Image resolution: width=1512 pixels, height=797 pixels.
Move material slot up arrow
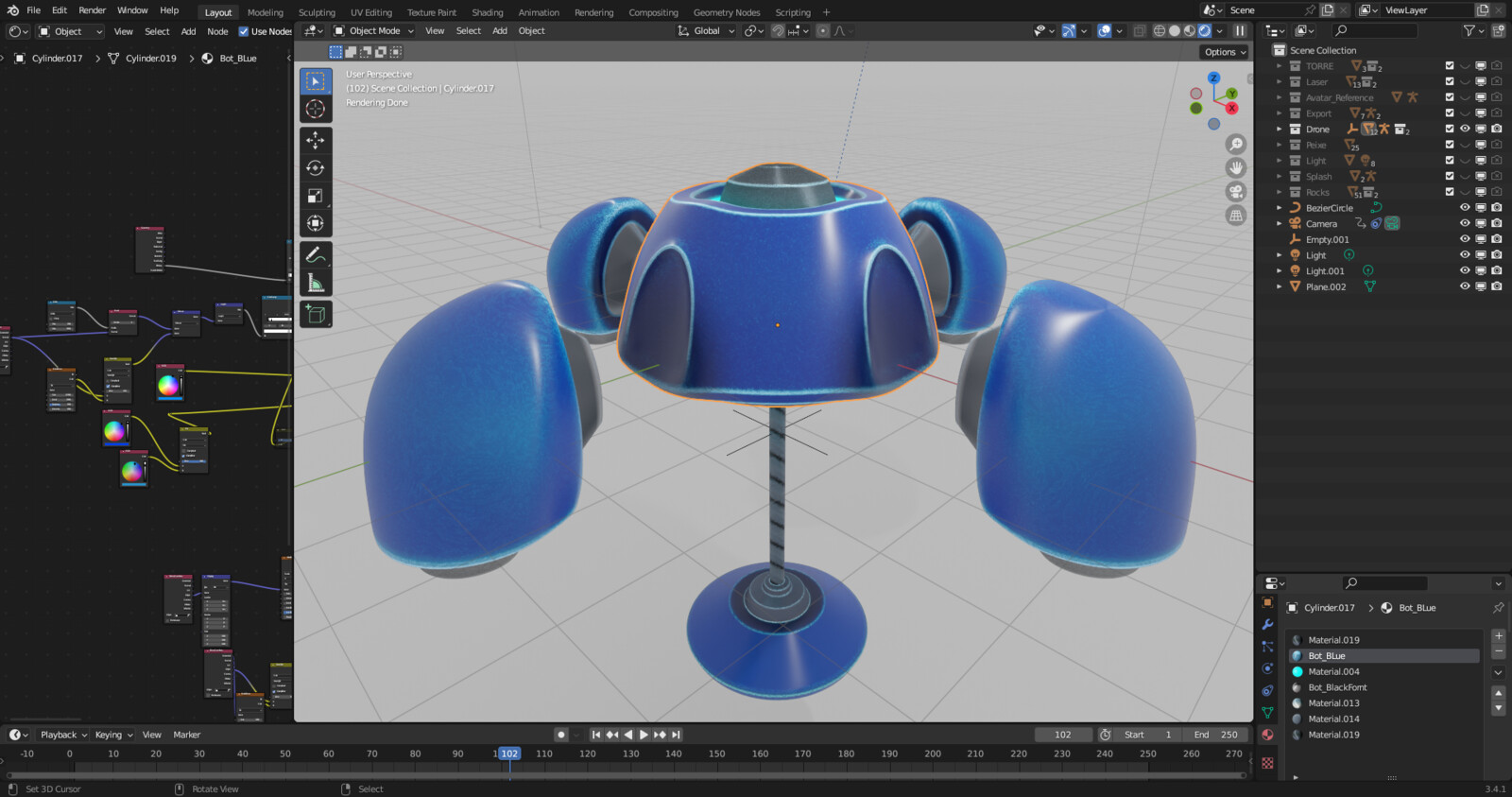click(x=1498, y=693)
